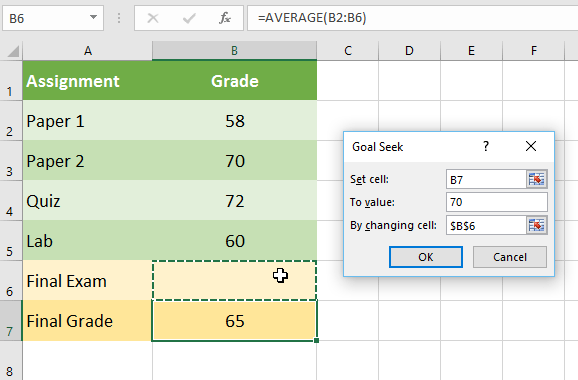
Task: Click the By changing cell range selector icon
Action: (x=536, y=225)
